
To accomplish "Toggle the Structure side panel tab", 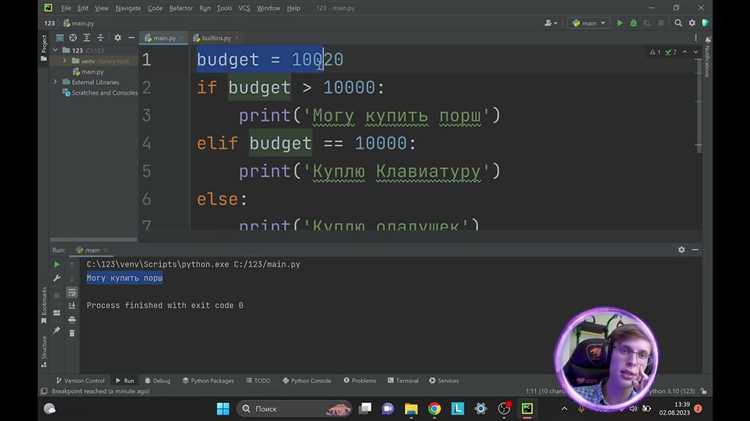I will 44,351.
